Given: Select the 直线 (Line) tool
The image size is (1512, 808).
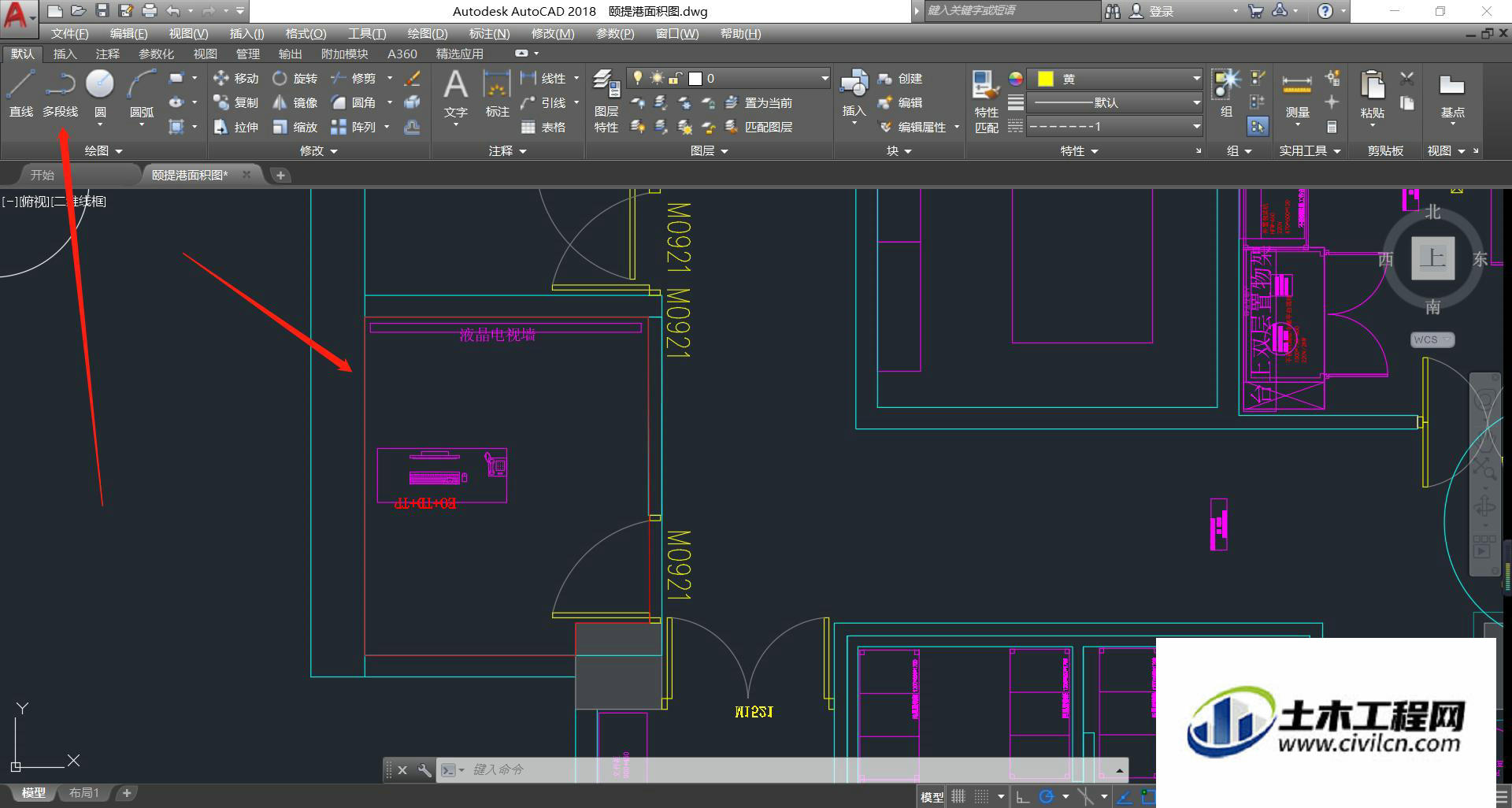Looking at the screenshot, I should (x=21, y=93).
